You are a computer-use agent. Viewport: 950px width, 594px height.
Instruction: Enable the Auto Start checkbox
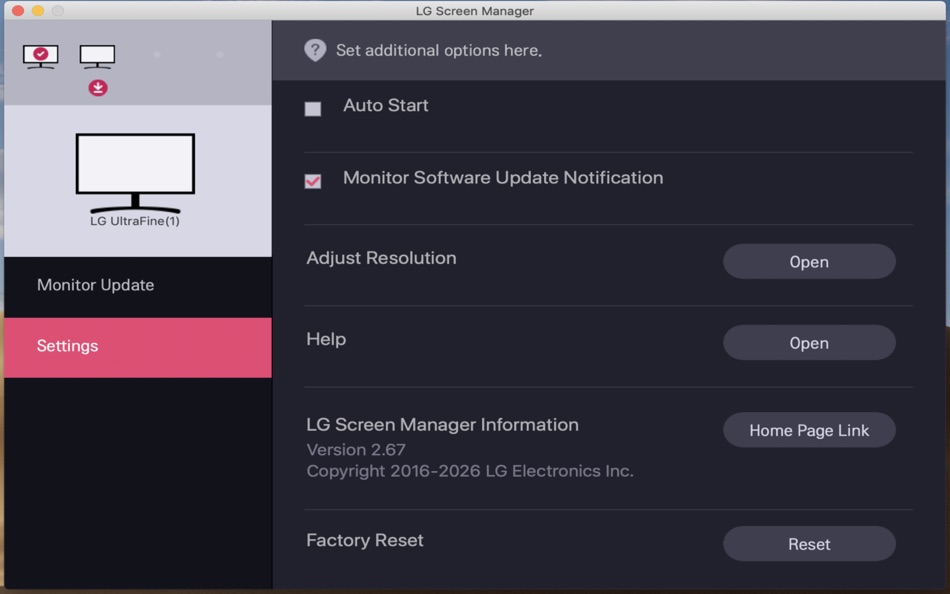(x=312, y=108)
